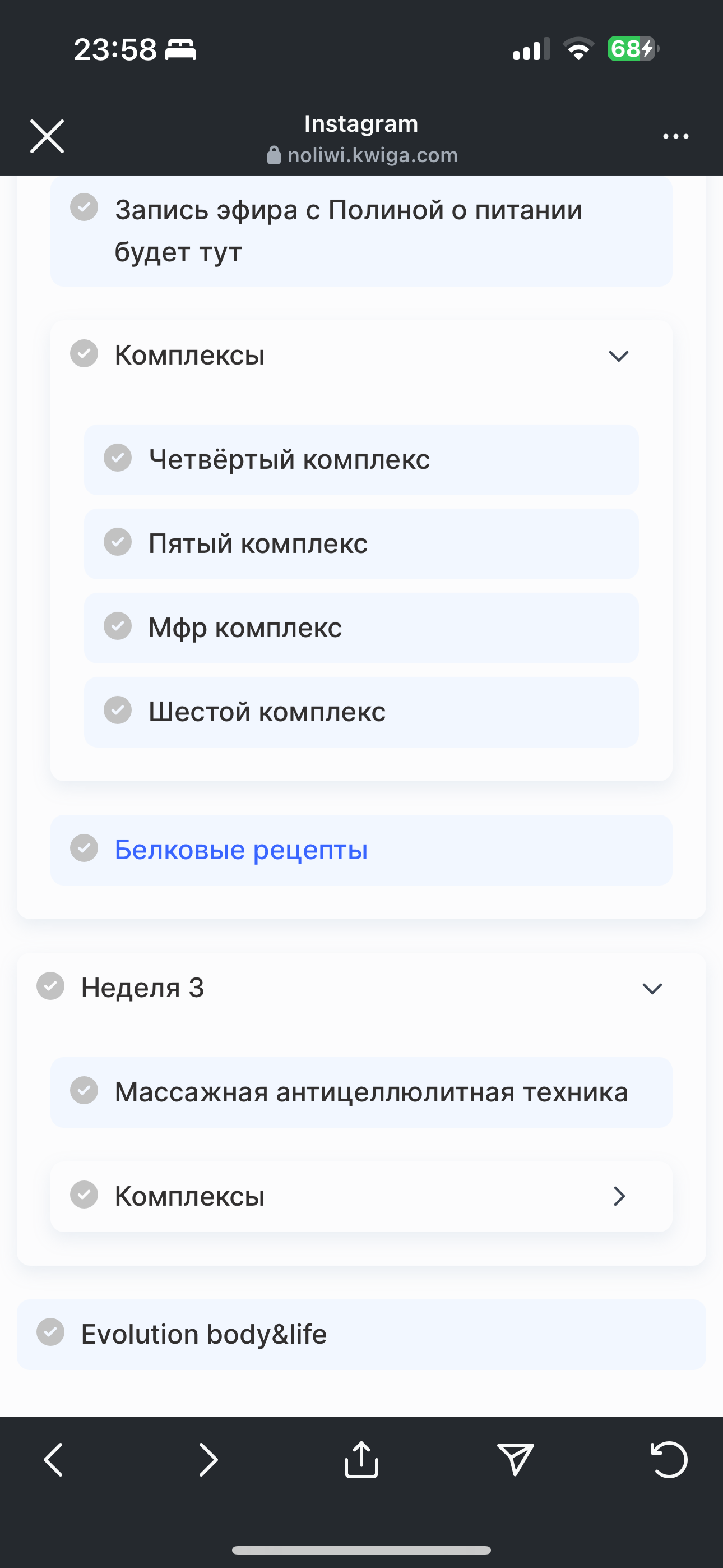Open Массажная антицеллюлитная техника lesson
Screen dimensions: 723x1568
[x=371, y=1092]
